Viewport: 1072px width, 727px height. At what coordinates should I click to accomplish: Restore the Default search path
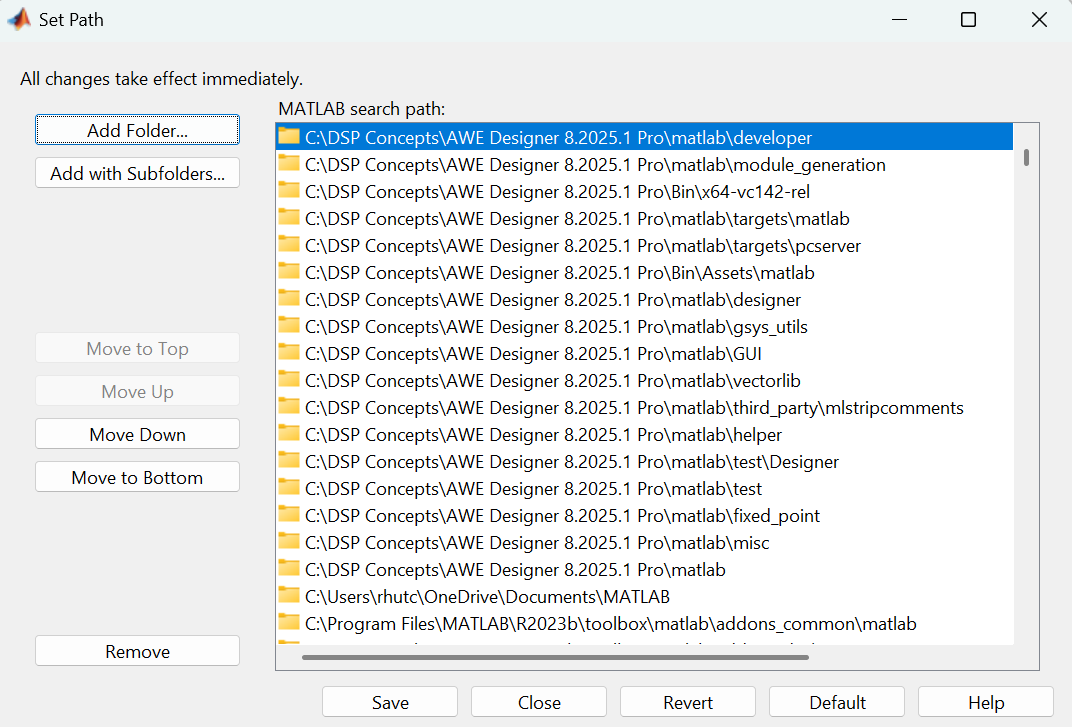click(837, 702)
